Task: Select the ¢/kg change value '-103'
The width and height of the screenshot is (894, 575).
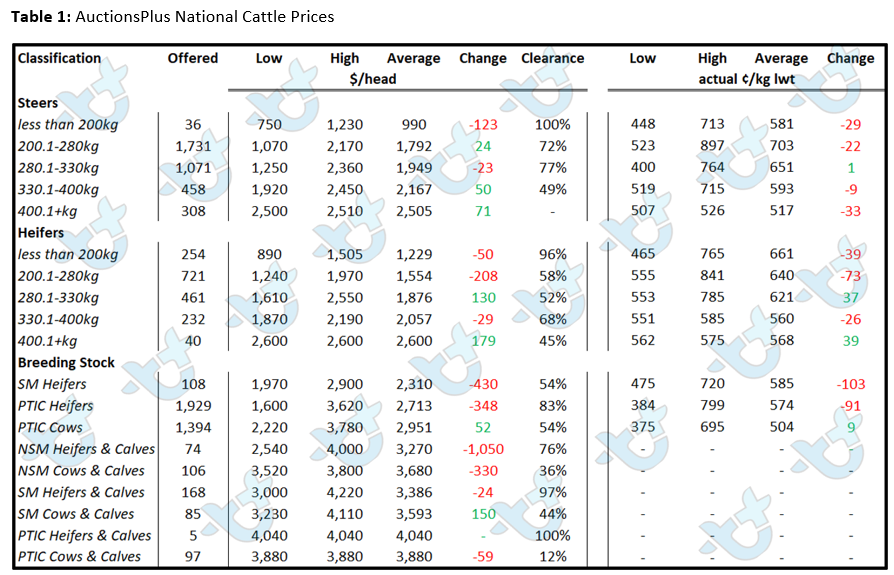Action: (x=851, y=384)
